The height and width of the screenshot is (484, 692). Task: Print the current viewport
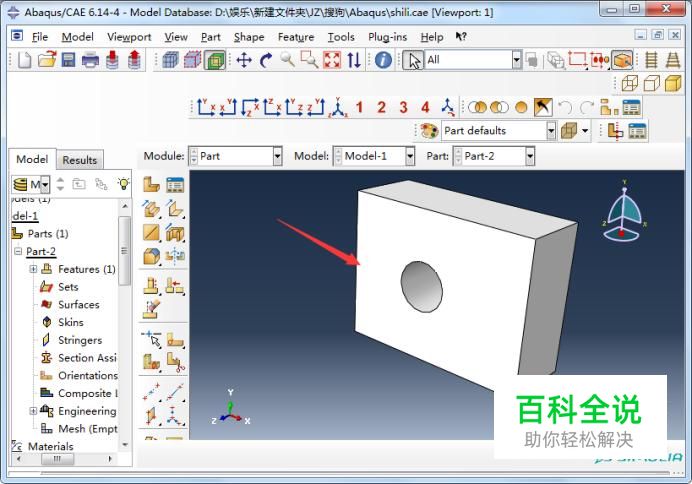[x=90, y=60]
